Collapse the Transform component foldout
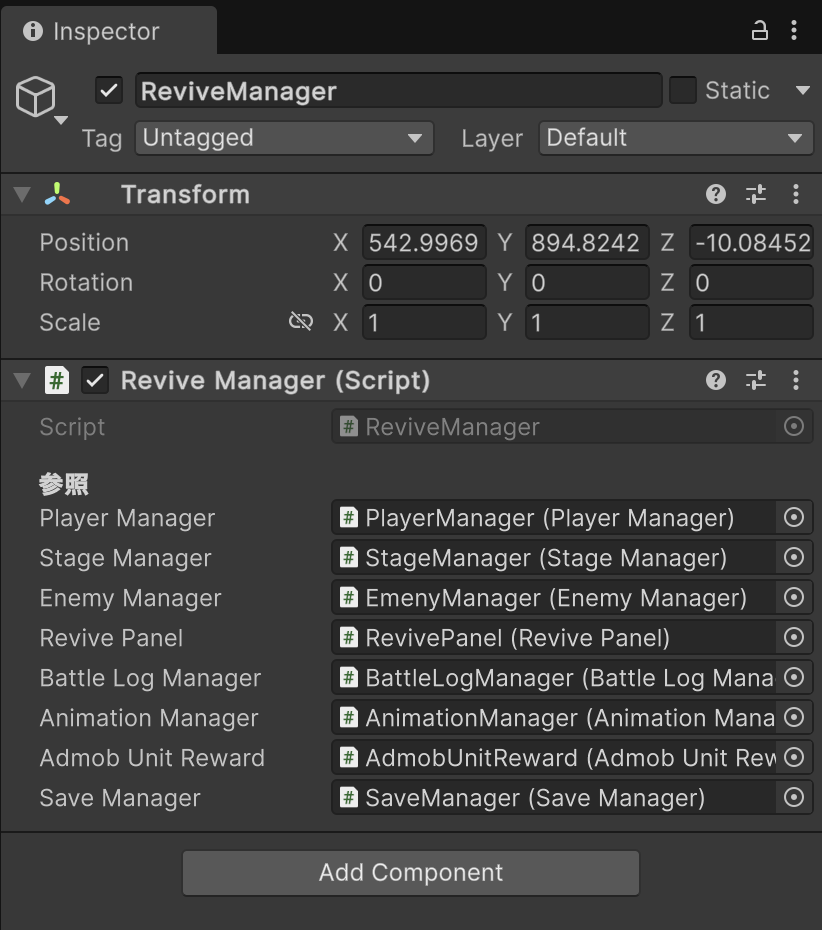The image size is (822, 930). pos(22,194)
